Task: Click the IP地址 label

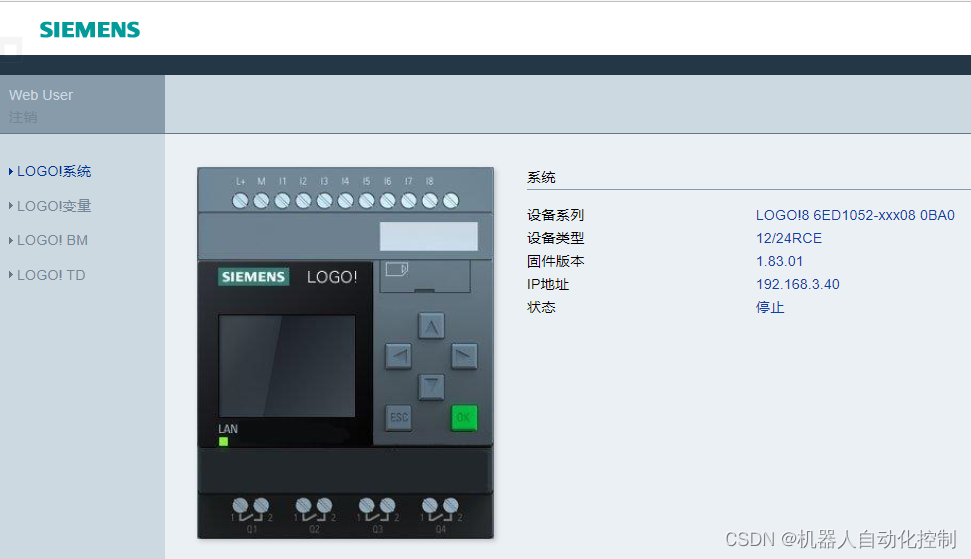Action: tap(547, 284)
